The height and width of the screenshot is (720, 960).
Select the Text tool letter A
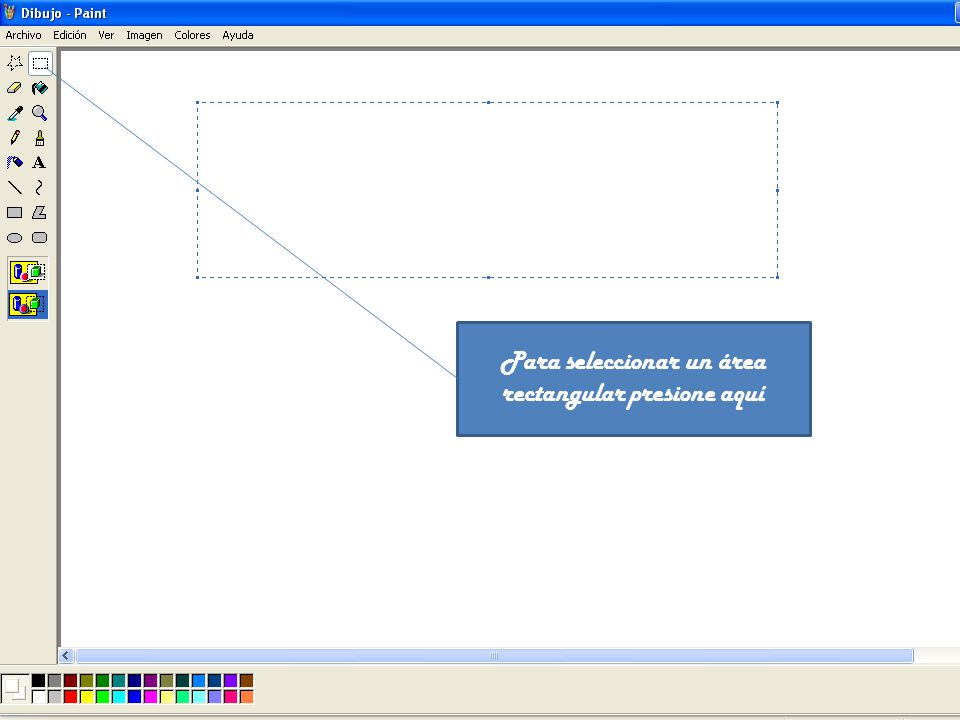click(39, 162)
